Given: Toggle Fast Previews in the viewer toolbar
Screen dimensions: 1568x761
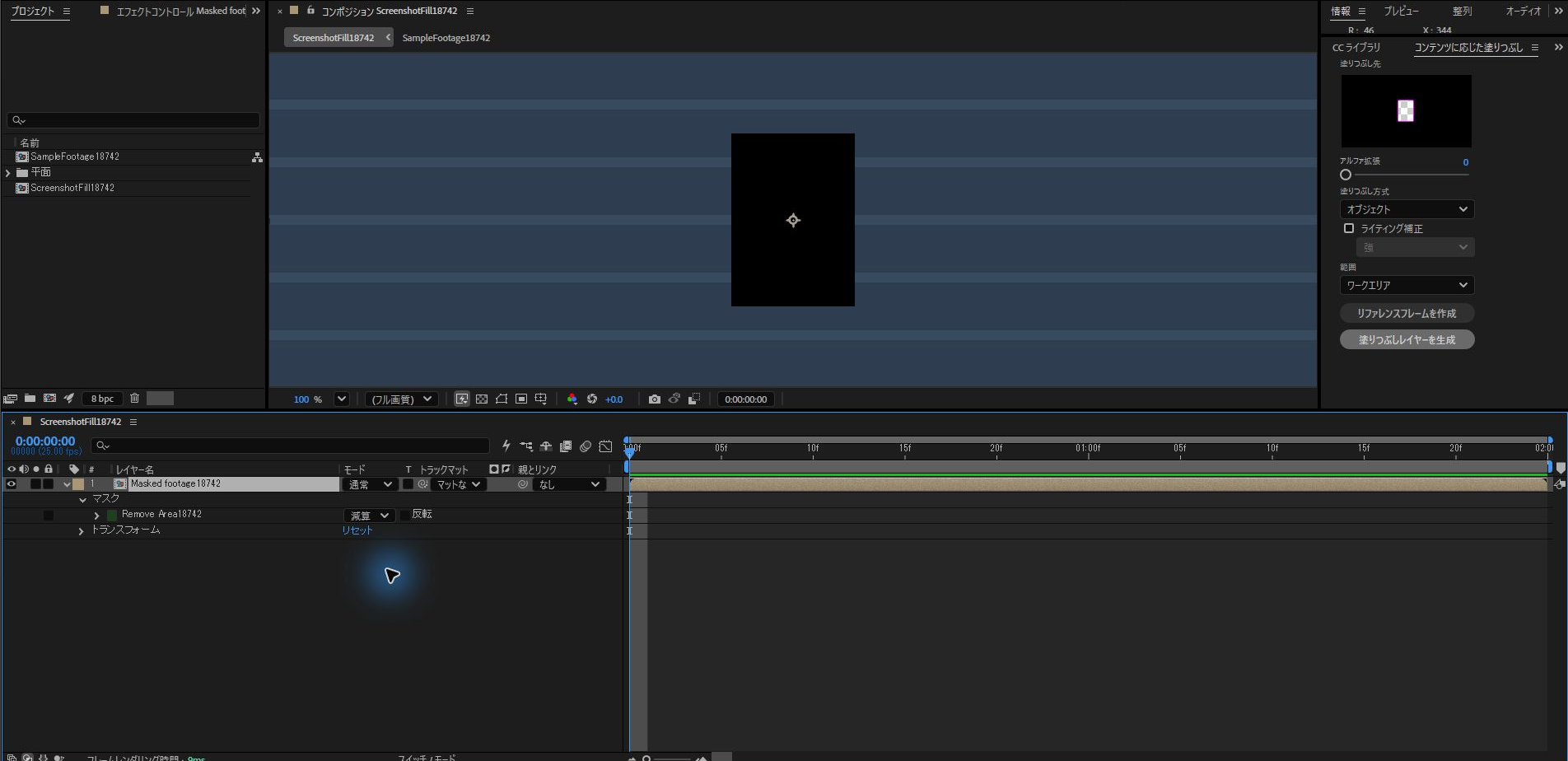Looking at the screenshot, I should [x=462, y=399].
